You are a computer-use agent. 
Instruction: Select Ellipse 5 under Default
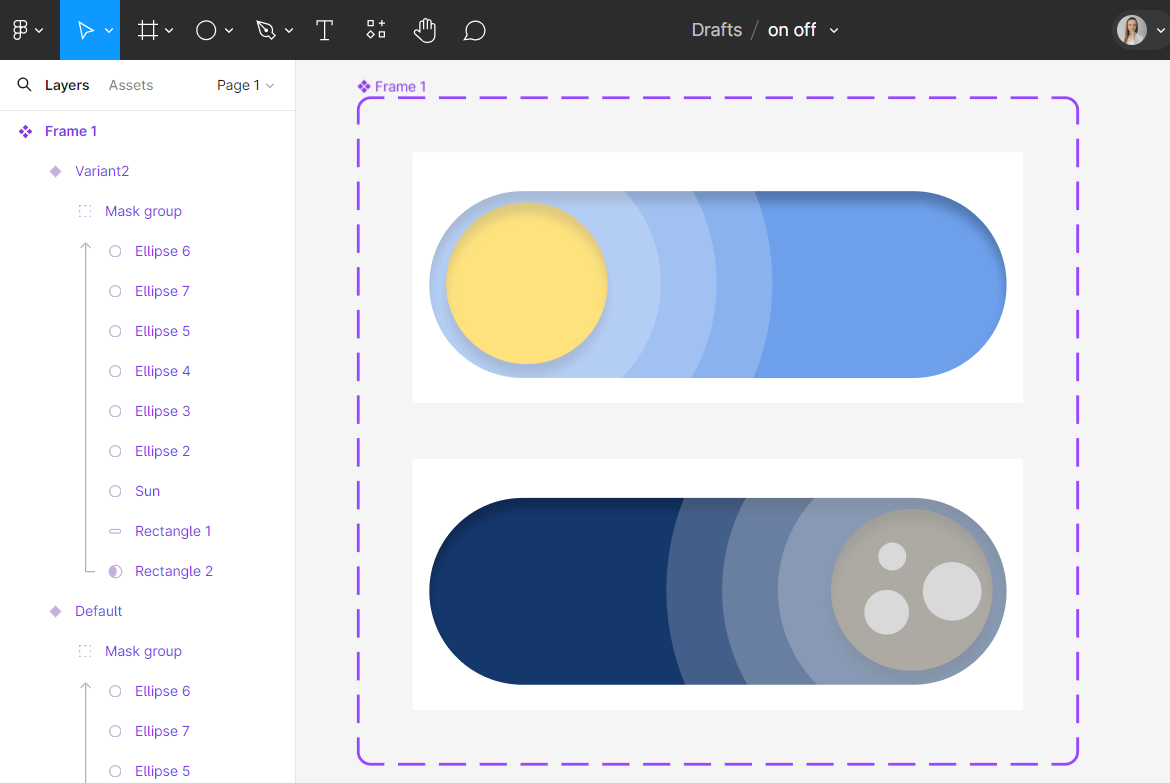163,771
